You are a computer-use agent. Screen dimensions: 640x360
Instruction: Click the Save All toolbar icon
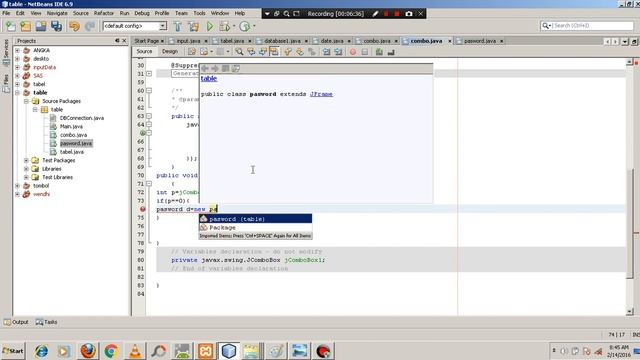[x=56, y=26]
